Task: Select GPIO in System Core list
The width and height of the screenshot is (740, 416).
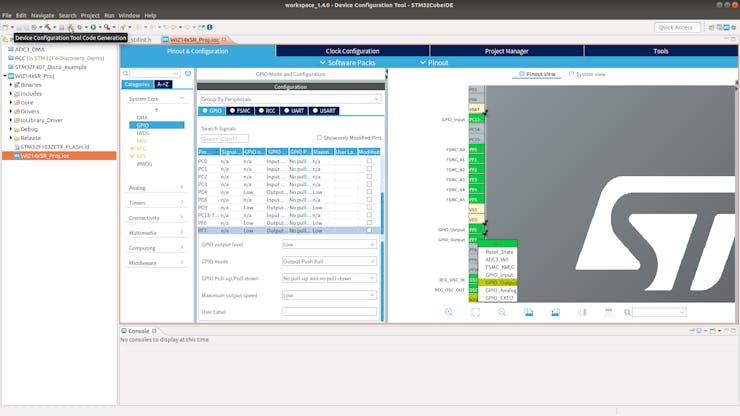Action: coord(157,125)
